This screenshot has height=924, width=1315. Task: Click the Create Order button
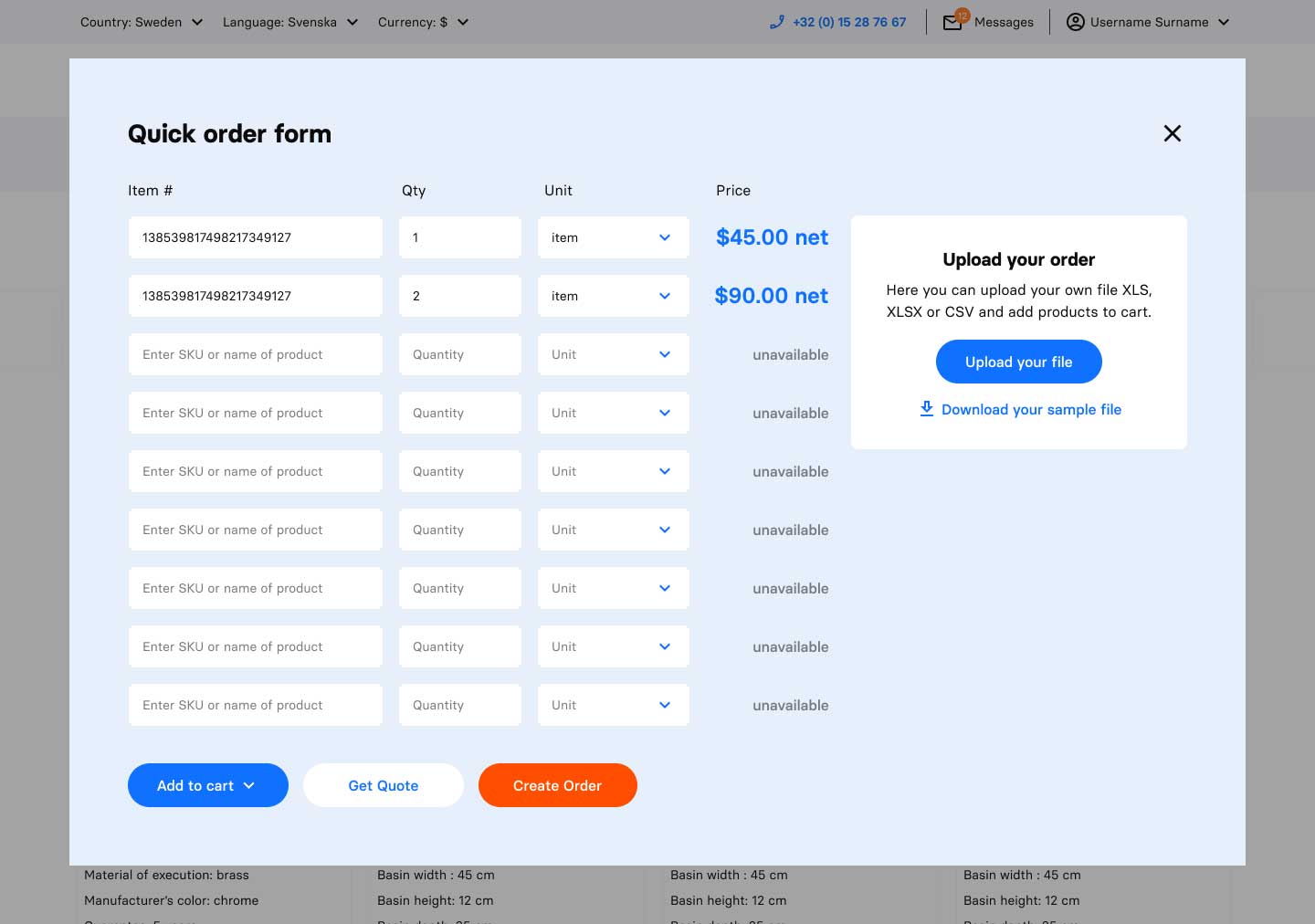point(558,785)
